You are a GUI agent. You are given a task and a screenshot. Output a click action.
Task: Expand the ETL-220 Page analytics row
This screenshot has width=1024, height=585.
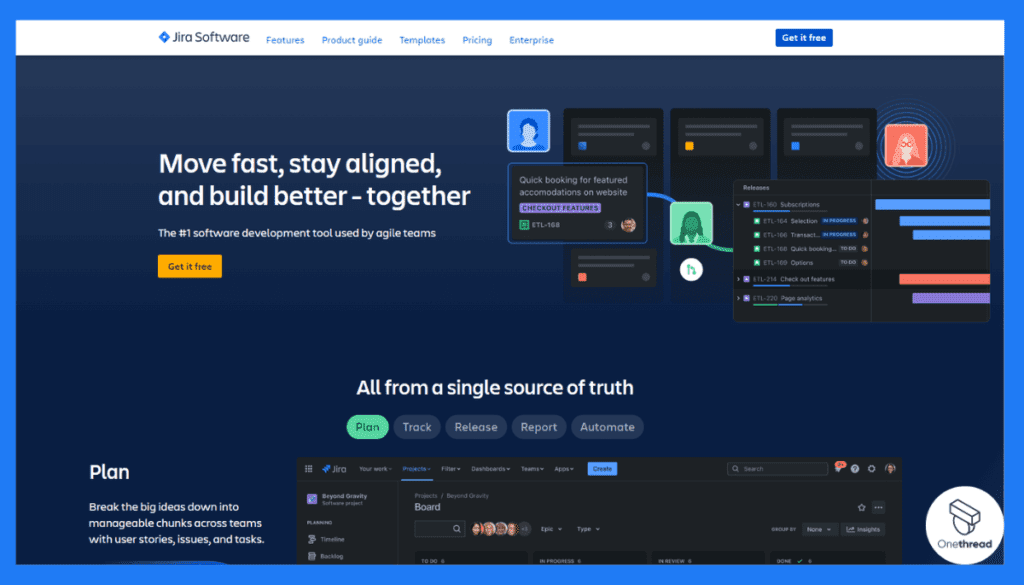tap(739, 298)
